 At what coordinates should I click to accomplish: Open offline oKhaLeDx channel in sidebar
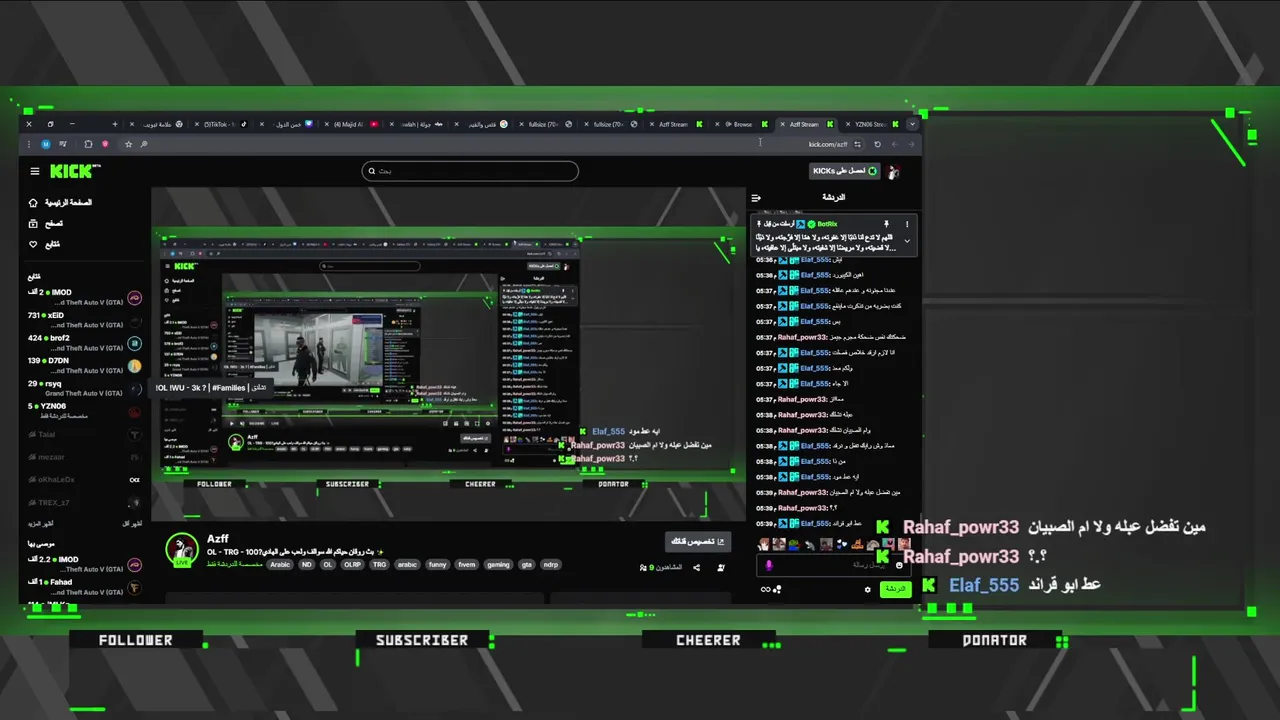tap(85, 479)
